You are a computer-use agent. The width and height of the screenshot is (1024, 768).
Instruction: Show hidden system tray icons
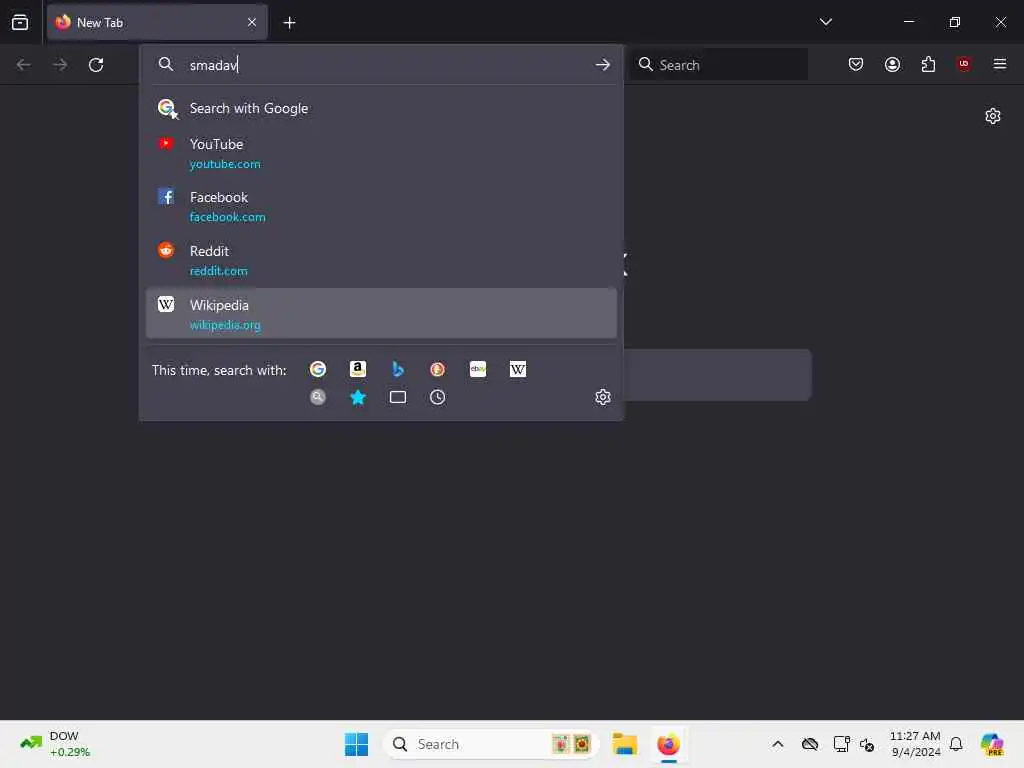(x=777, y=744)
